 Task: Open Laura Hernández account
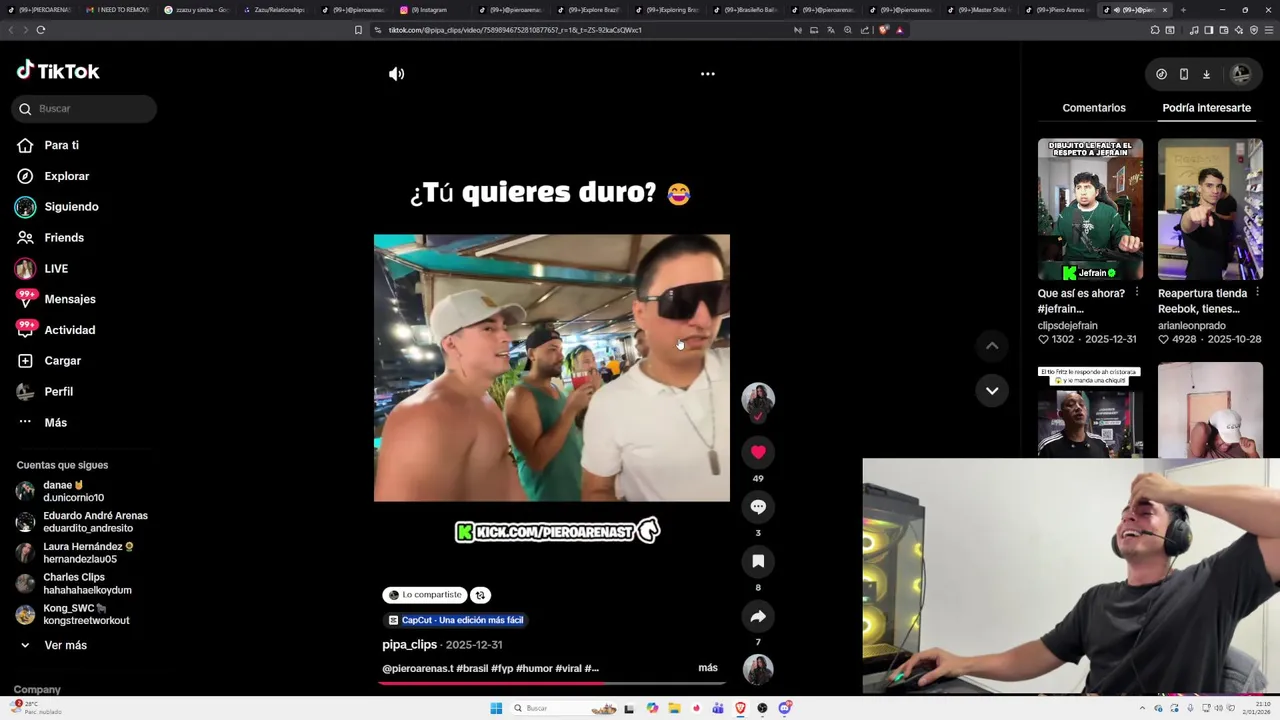click(x=75, y=553)
